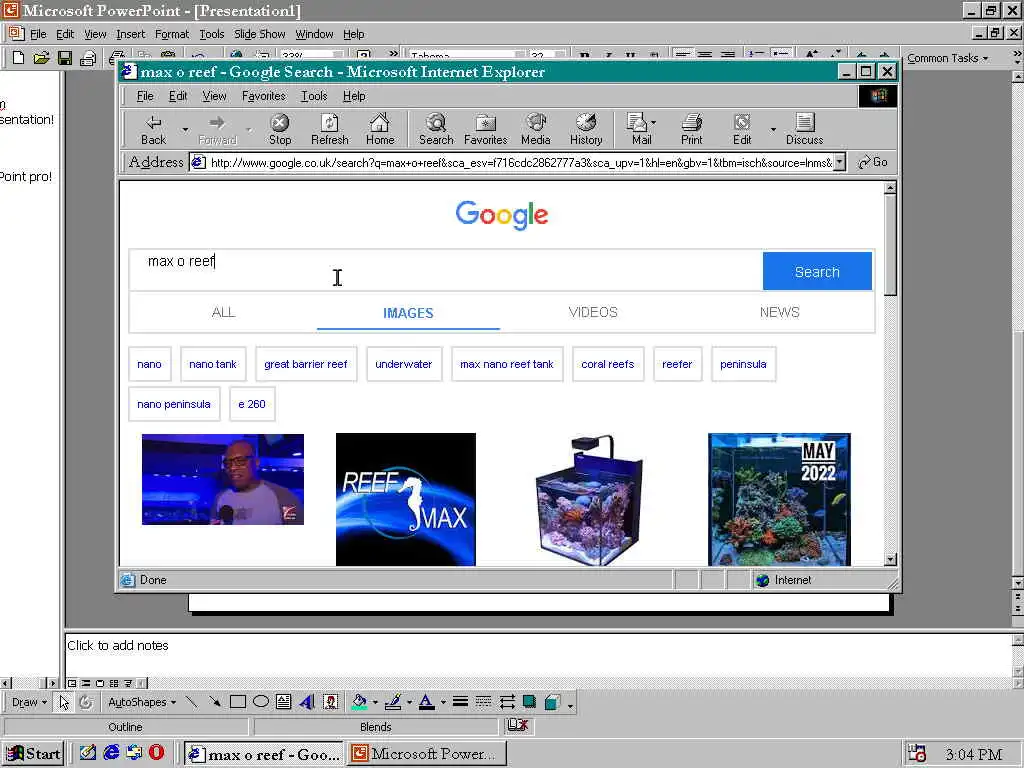
Task: Apply the Font Color A swatch
Action: pos(426,702)
